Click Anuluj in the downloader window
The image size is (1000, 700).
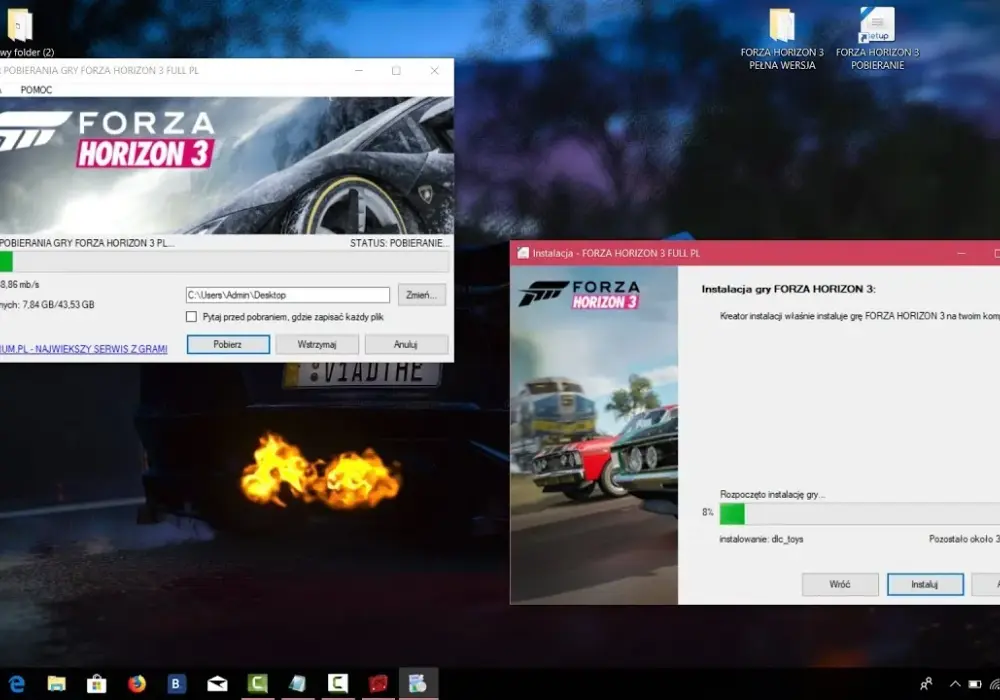click(406, 344)
